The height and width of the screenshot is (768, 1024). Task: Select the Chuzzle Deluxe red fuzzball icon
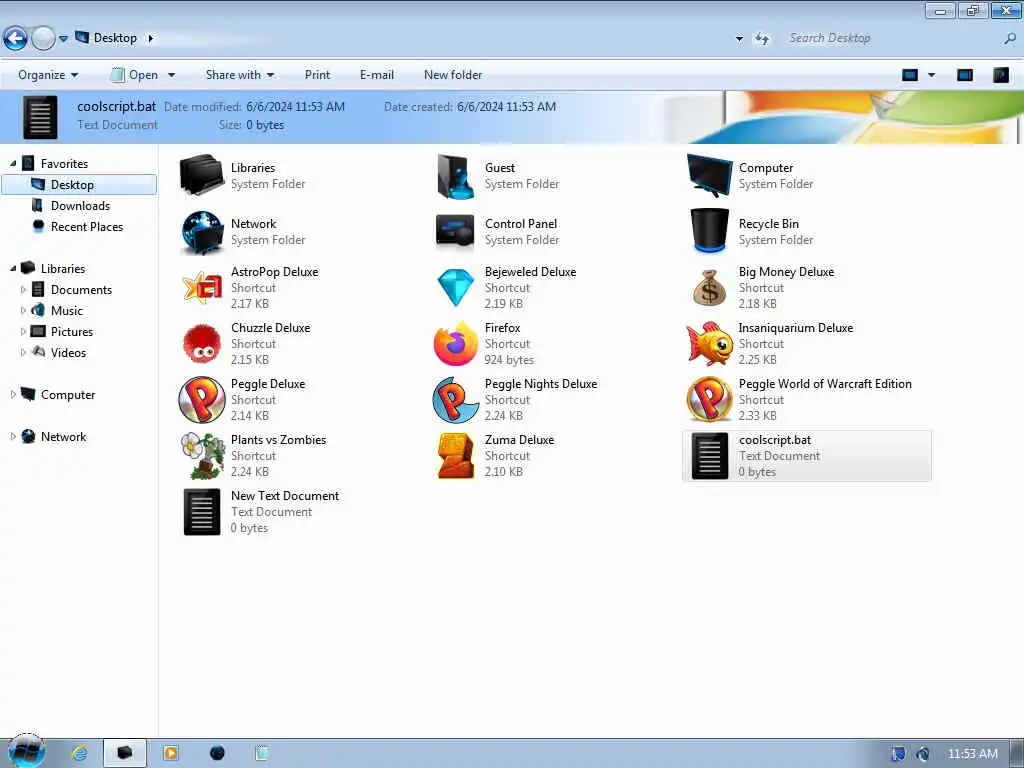pos(202,344)
